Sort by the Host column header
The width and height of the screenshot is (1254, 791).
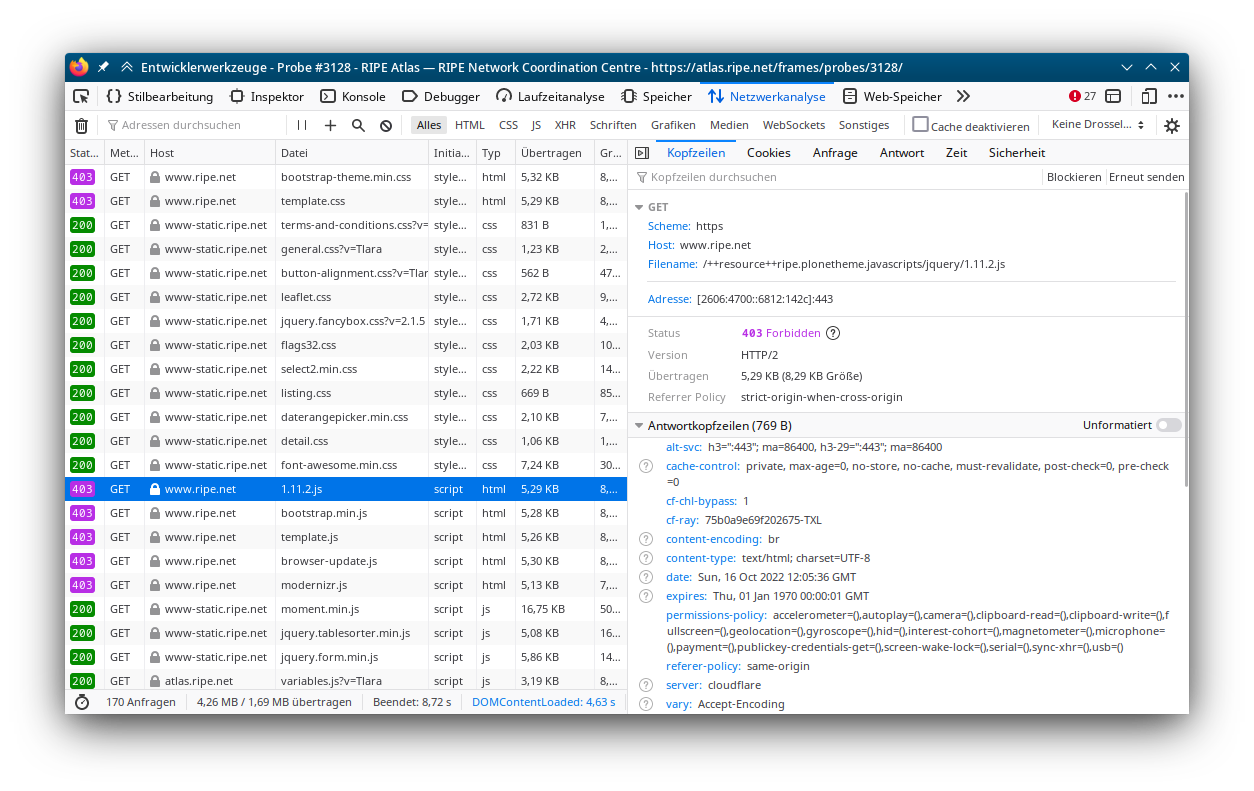pos(210,153)
